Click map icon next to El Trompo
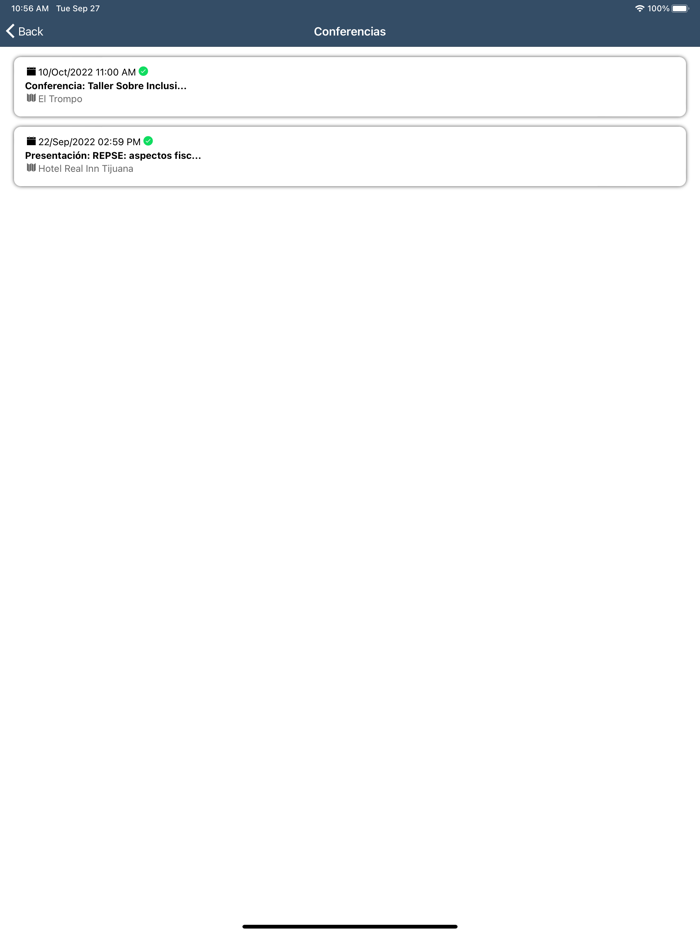The height and width of the screenshot is (934, 700). [x=31, y=98]
